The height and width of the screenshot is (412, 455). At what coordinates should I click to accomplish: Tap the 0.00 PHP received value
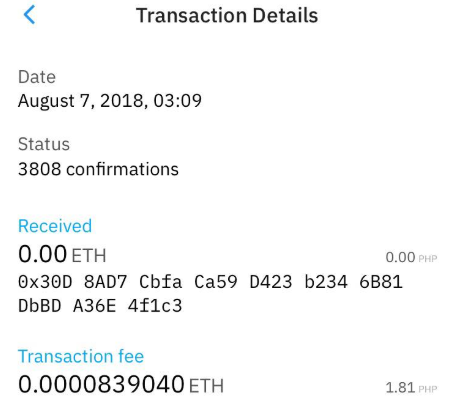click(411, 257)
